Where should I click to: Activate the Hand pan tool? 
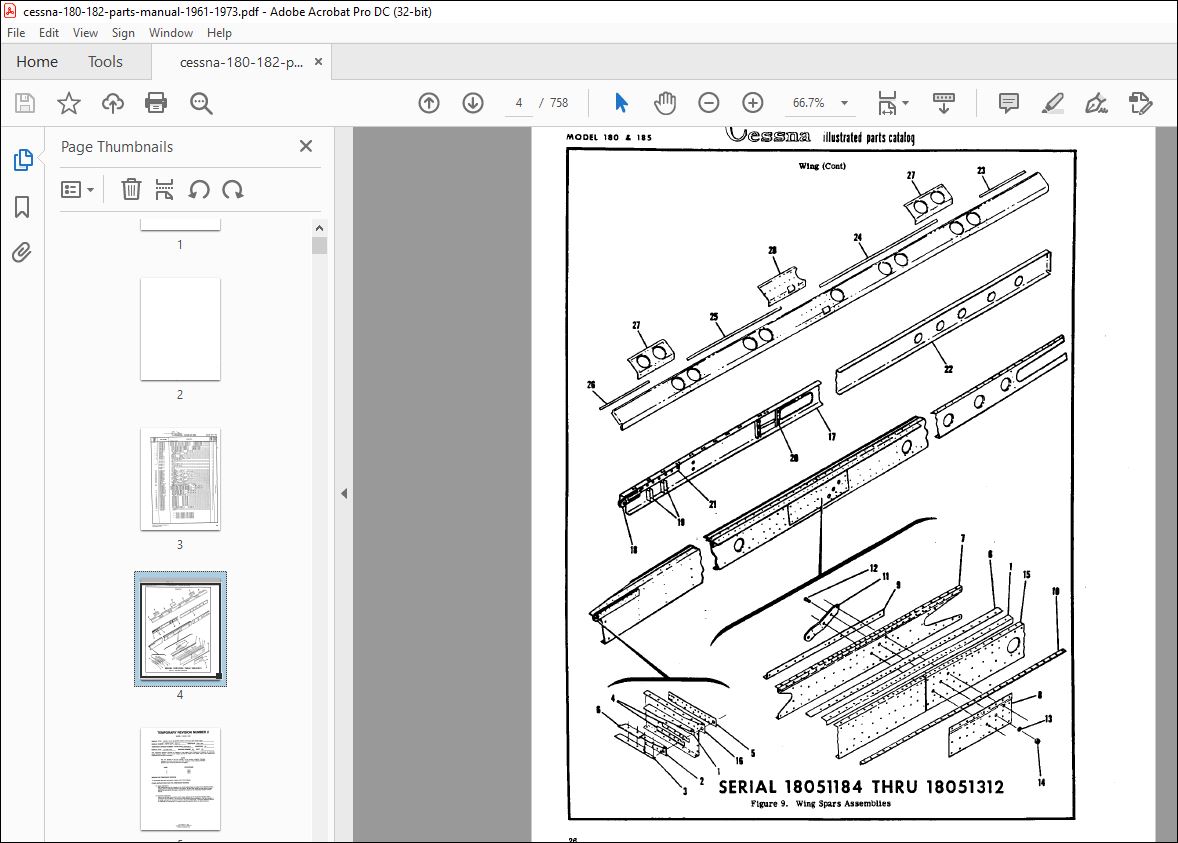click(665, 103)
